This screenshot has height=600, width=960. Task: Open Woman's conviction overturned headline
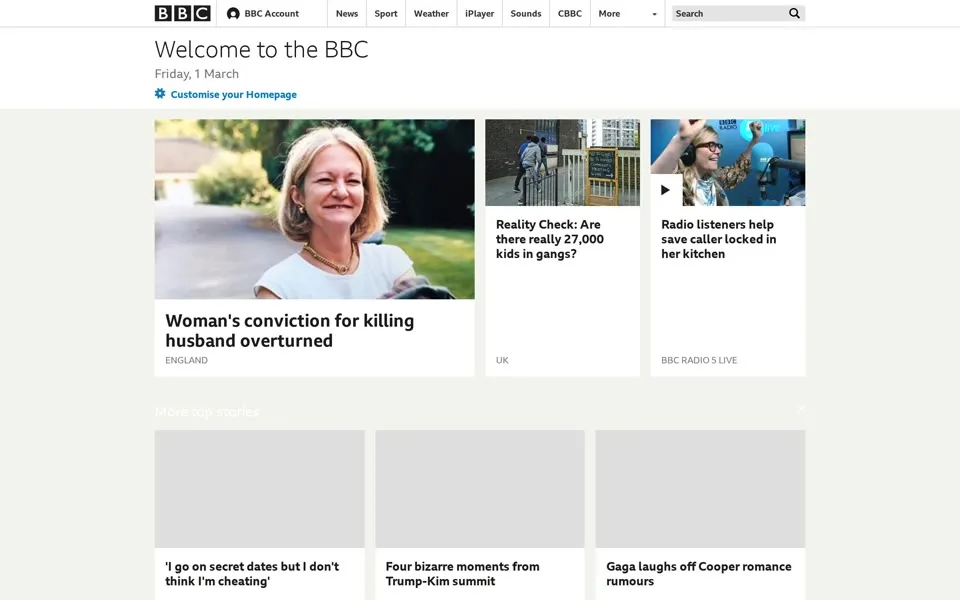tap(290, 331)
